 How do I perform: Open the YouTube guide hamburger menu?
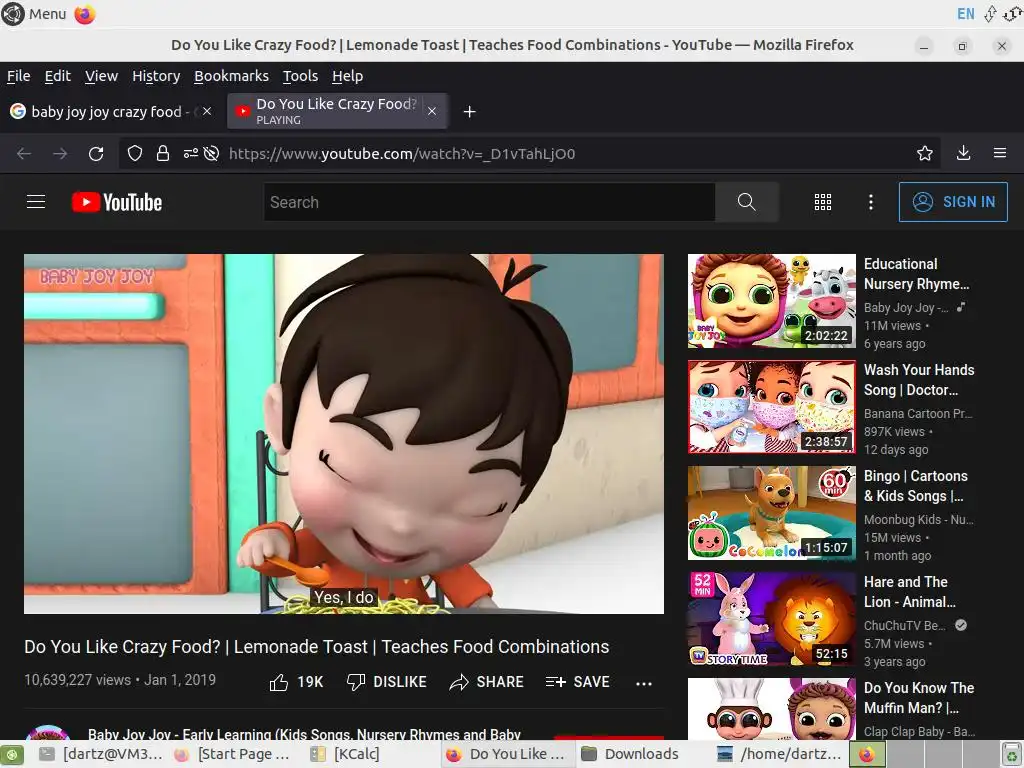click(x=36, y=202)
